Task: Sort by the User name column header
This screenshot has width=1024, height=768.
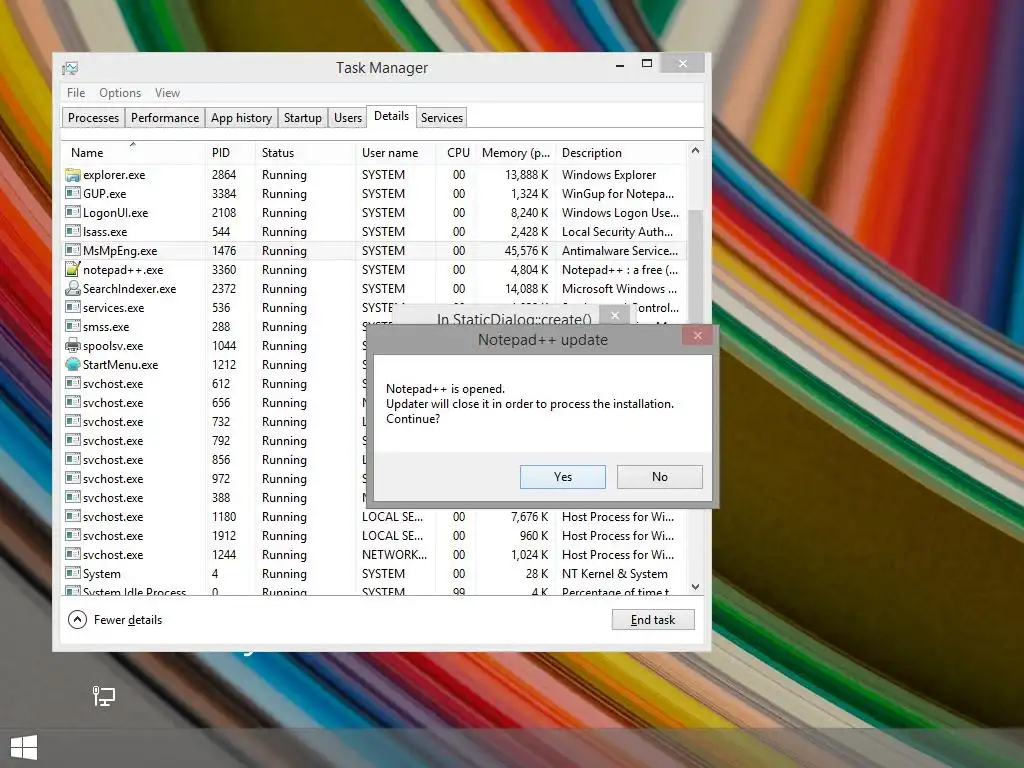Action: point(395,153)
